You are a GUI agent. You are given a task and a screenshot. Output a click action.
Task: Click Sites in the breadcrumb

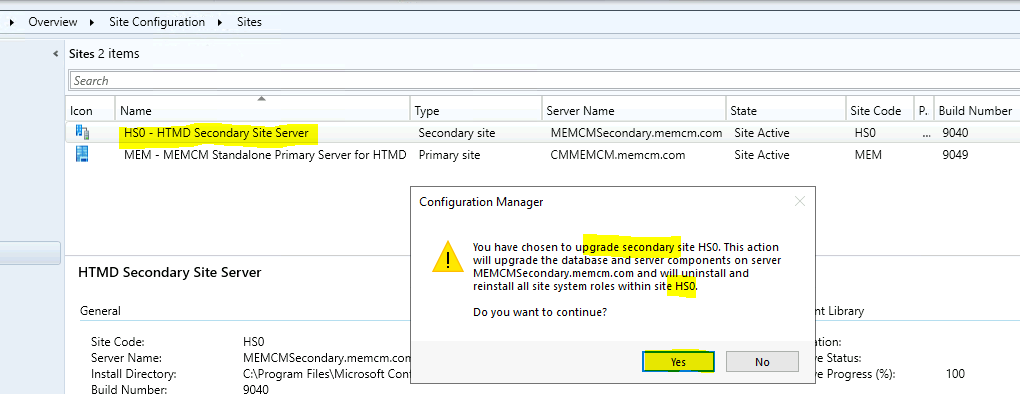250,22
